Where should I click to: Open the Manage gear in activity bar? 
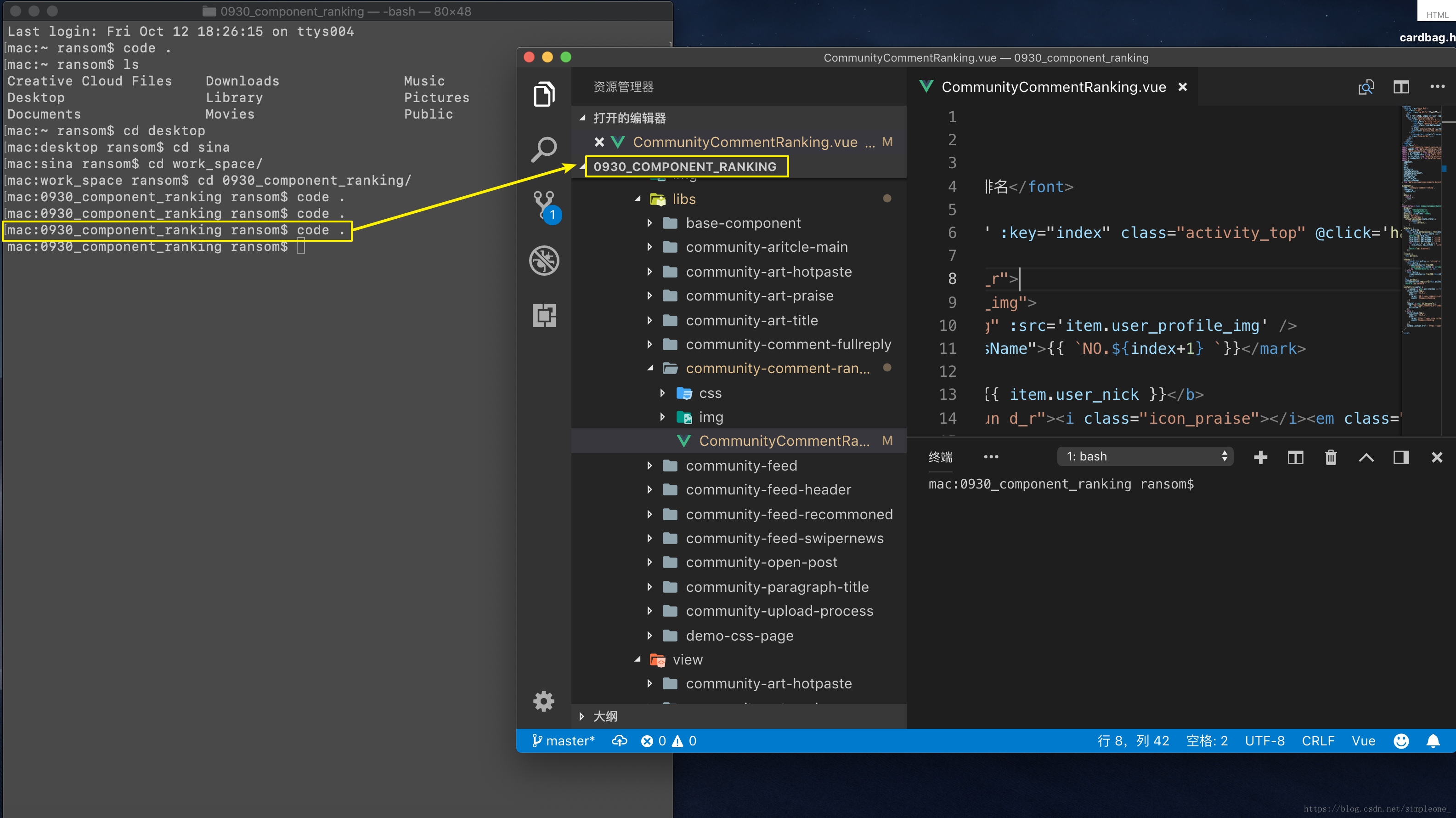coord(544,701)
